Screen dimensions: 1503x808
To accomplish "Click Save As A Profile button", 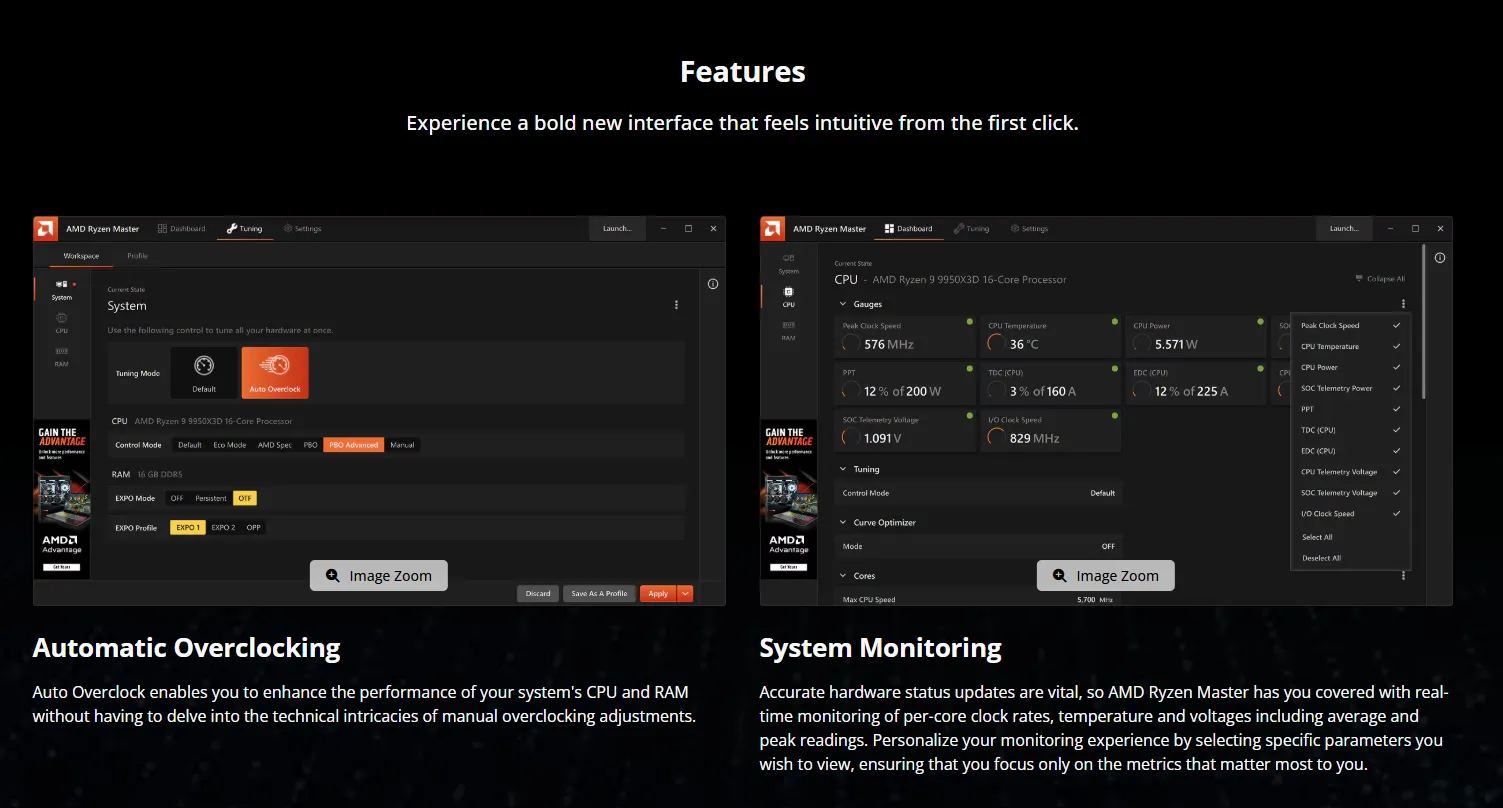I will tap(599, 593).
